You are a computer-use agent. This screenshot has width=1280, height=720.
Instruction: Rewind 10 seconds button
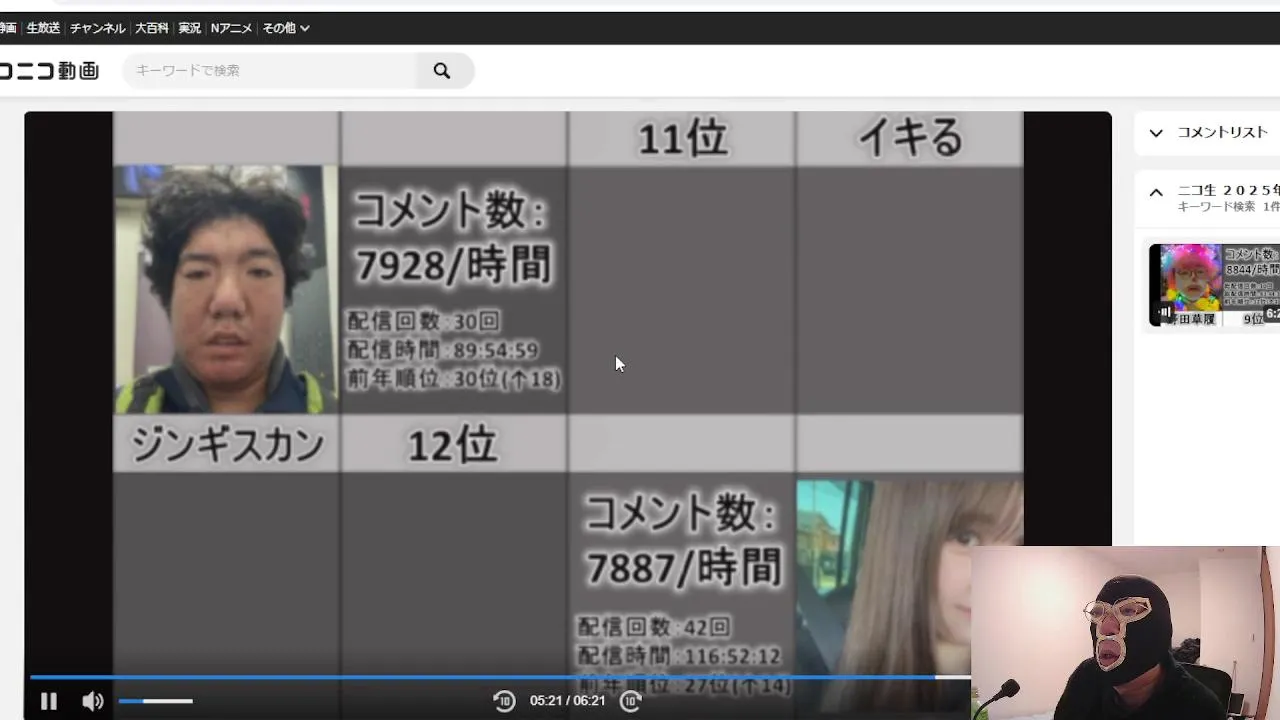504,701
